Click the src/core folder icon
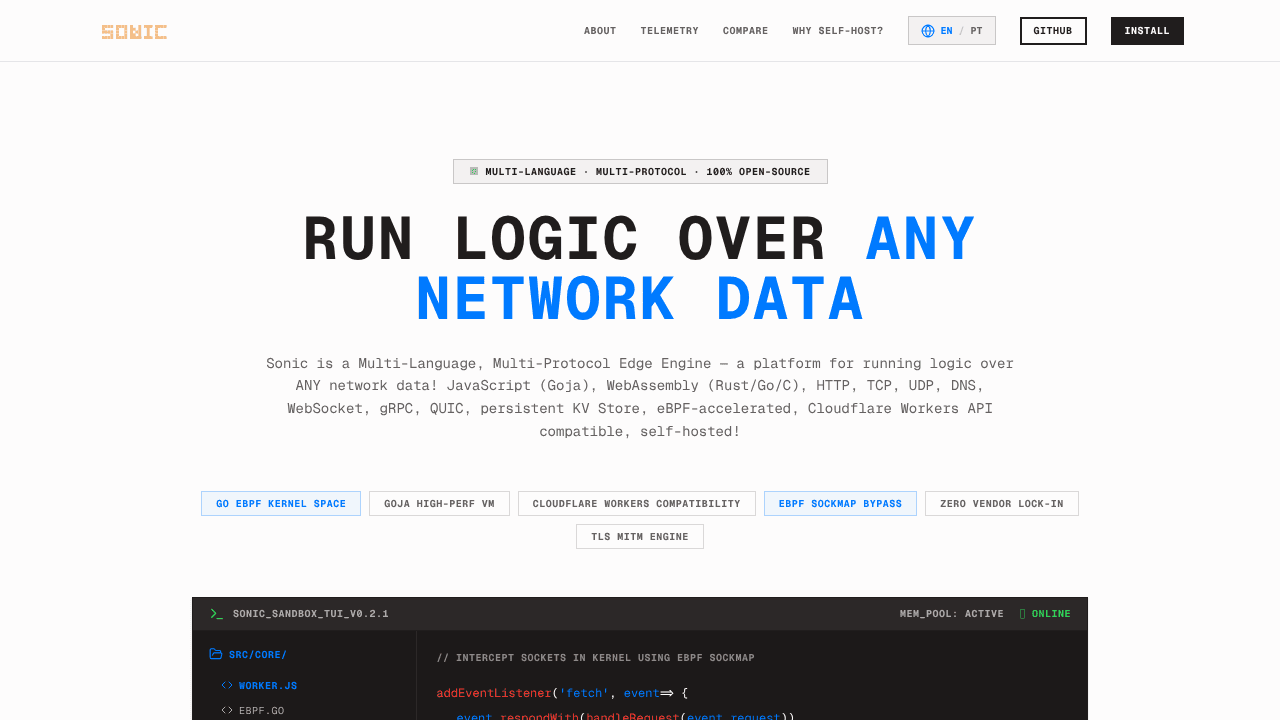This screenshot has width=1280, height=720. pyautogui.click(x=216, y=655)
